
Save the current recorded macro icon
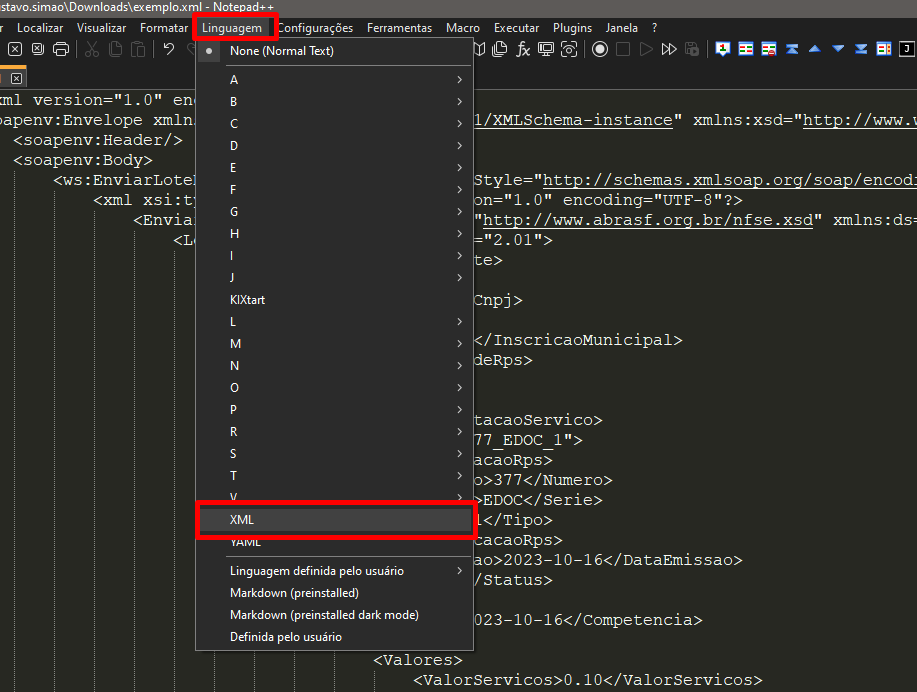[x=691, y=48]
